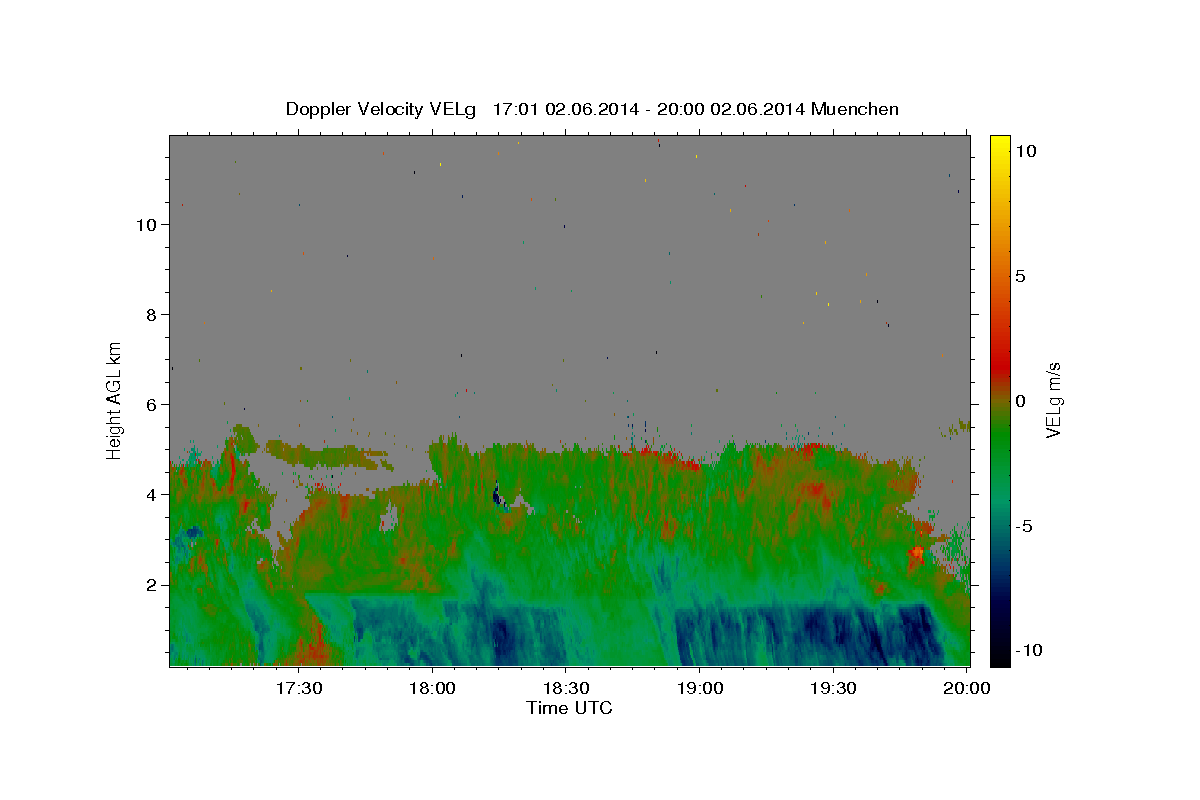The height and width of the screenshot is (800, 1200).
Task: Click the height axis label 10
Action: pyautogui.click(x=146, y=224)
